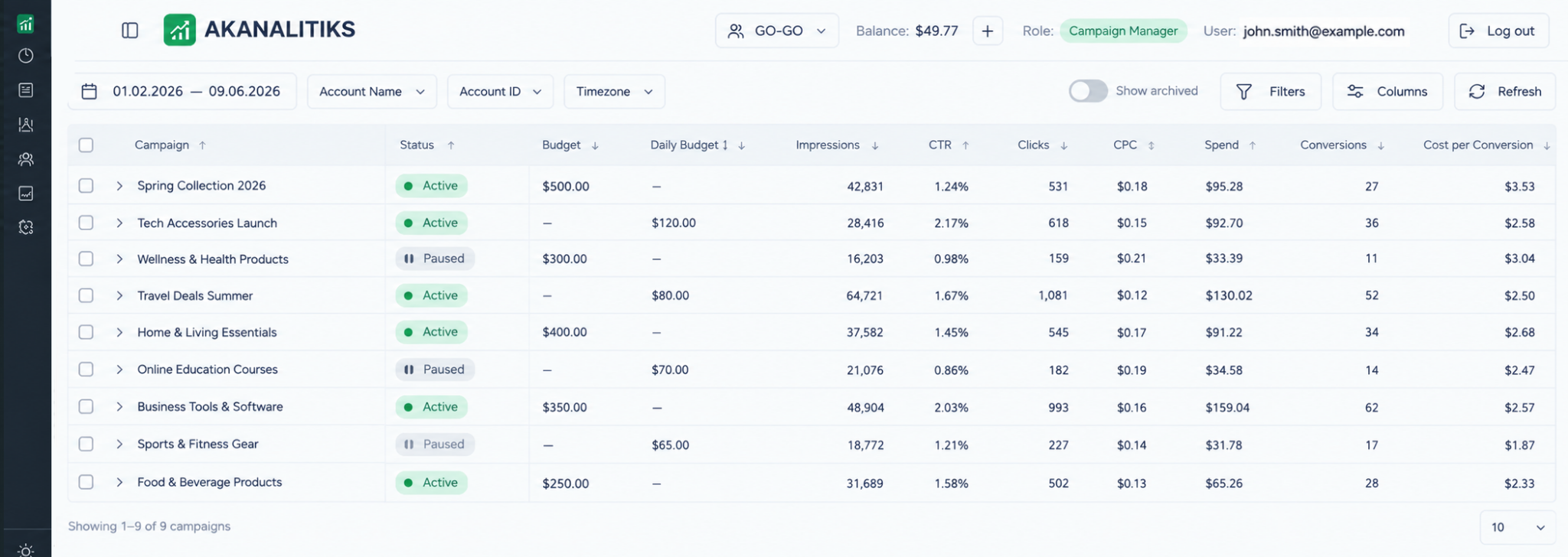
Task: Open the GO-GO account dropdown
Action: coord(777,31)
